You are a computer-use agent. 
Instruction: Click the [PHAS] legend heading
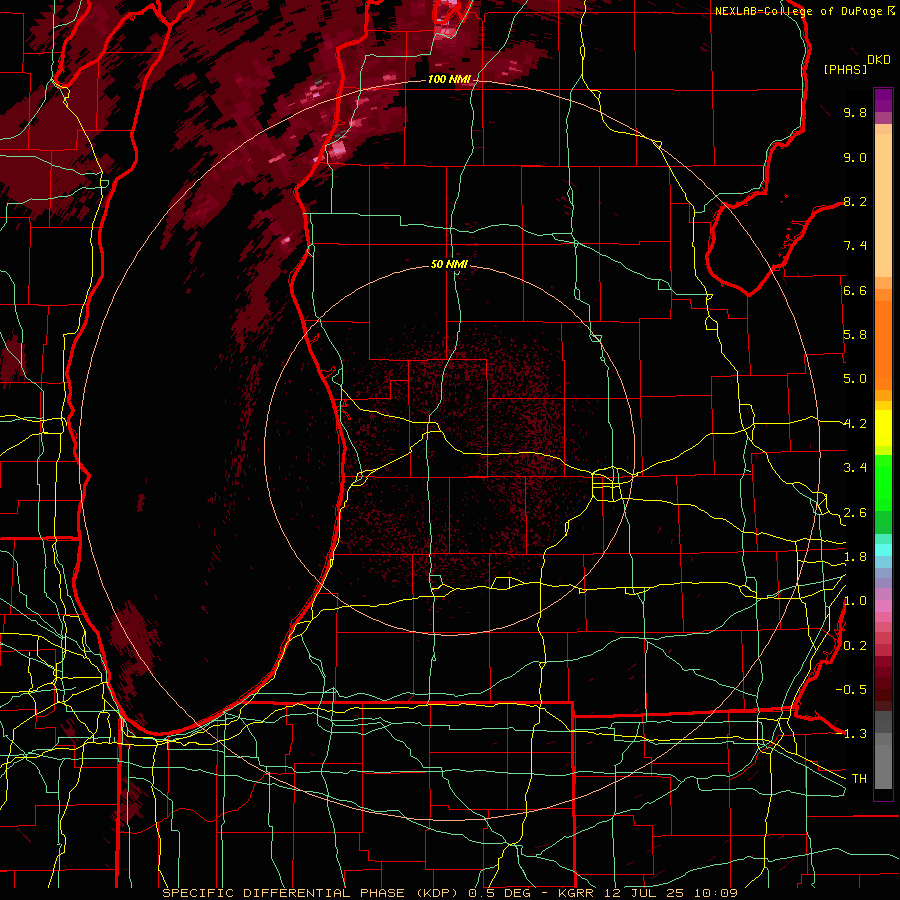point(845,69)
